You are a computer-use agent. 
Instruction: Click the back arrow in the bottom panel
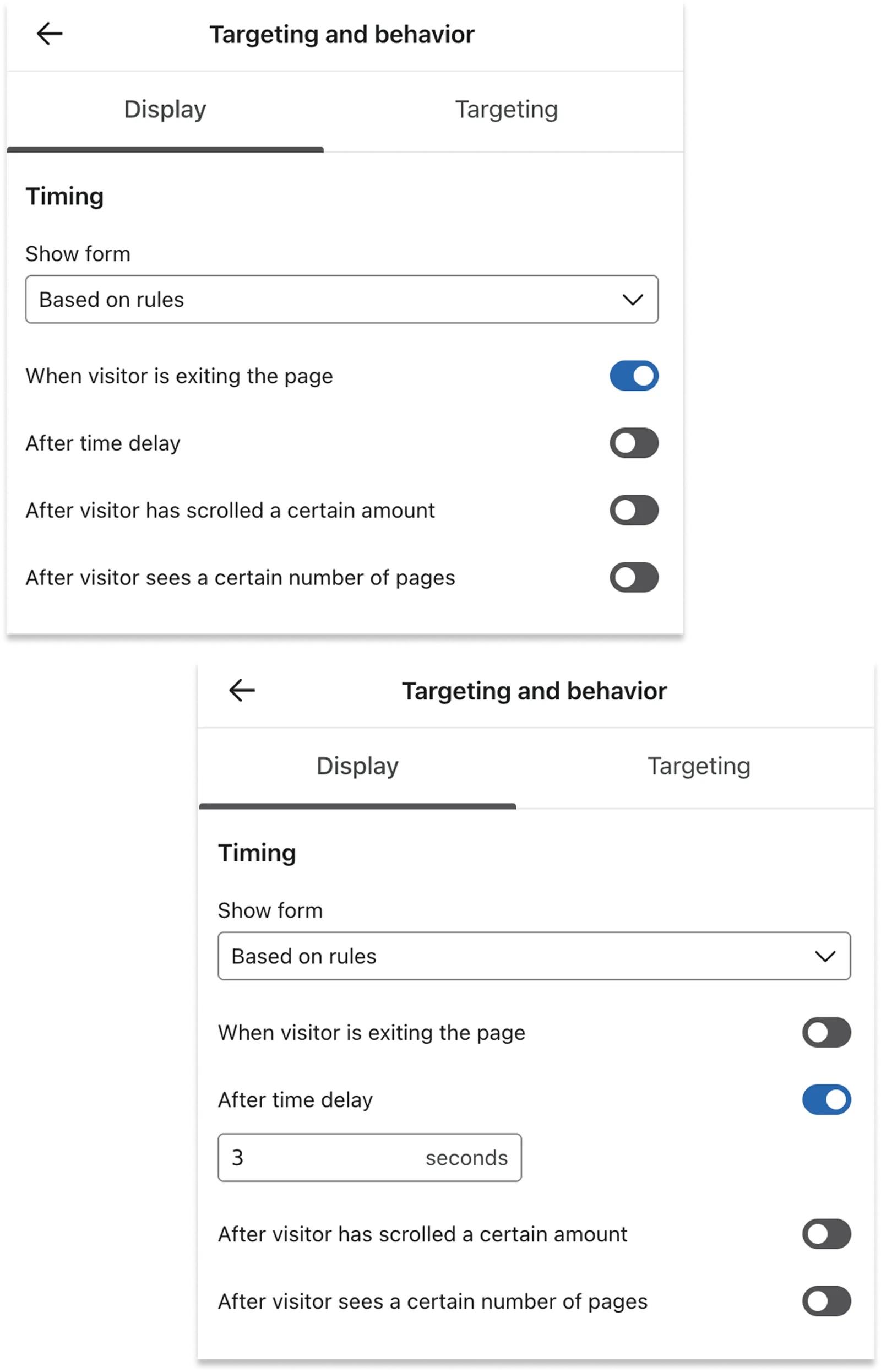[x=241, y=690]
